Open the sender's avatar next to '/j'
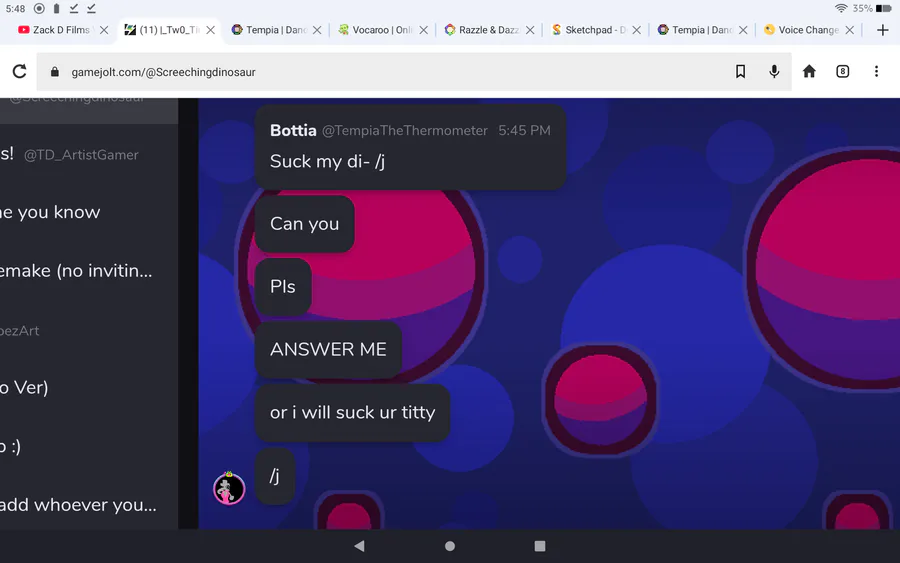 229,489
